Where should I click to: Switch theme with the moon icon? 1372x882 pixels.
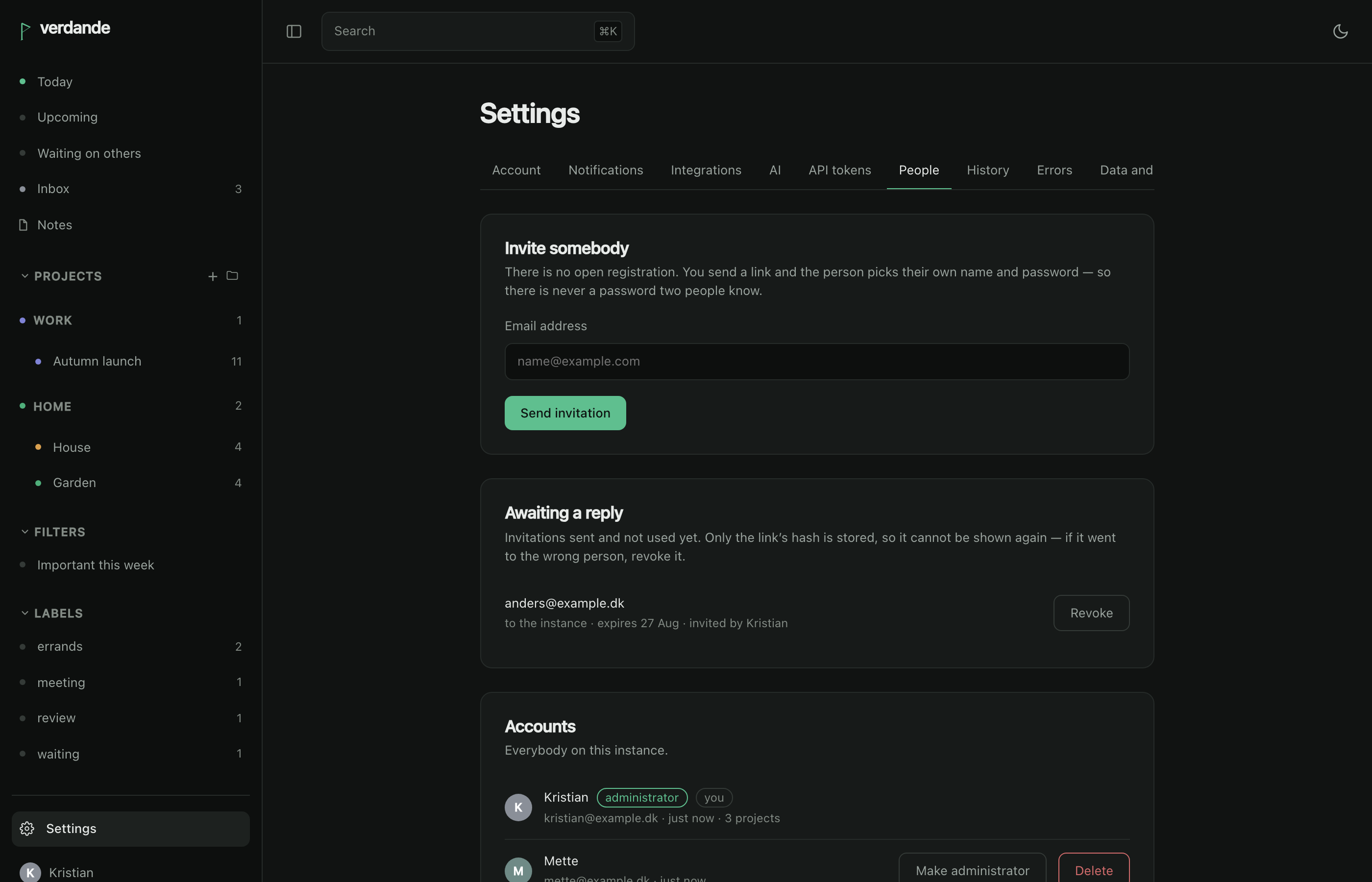(1340, 31)
